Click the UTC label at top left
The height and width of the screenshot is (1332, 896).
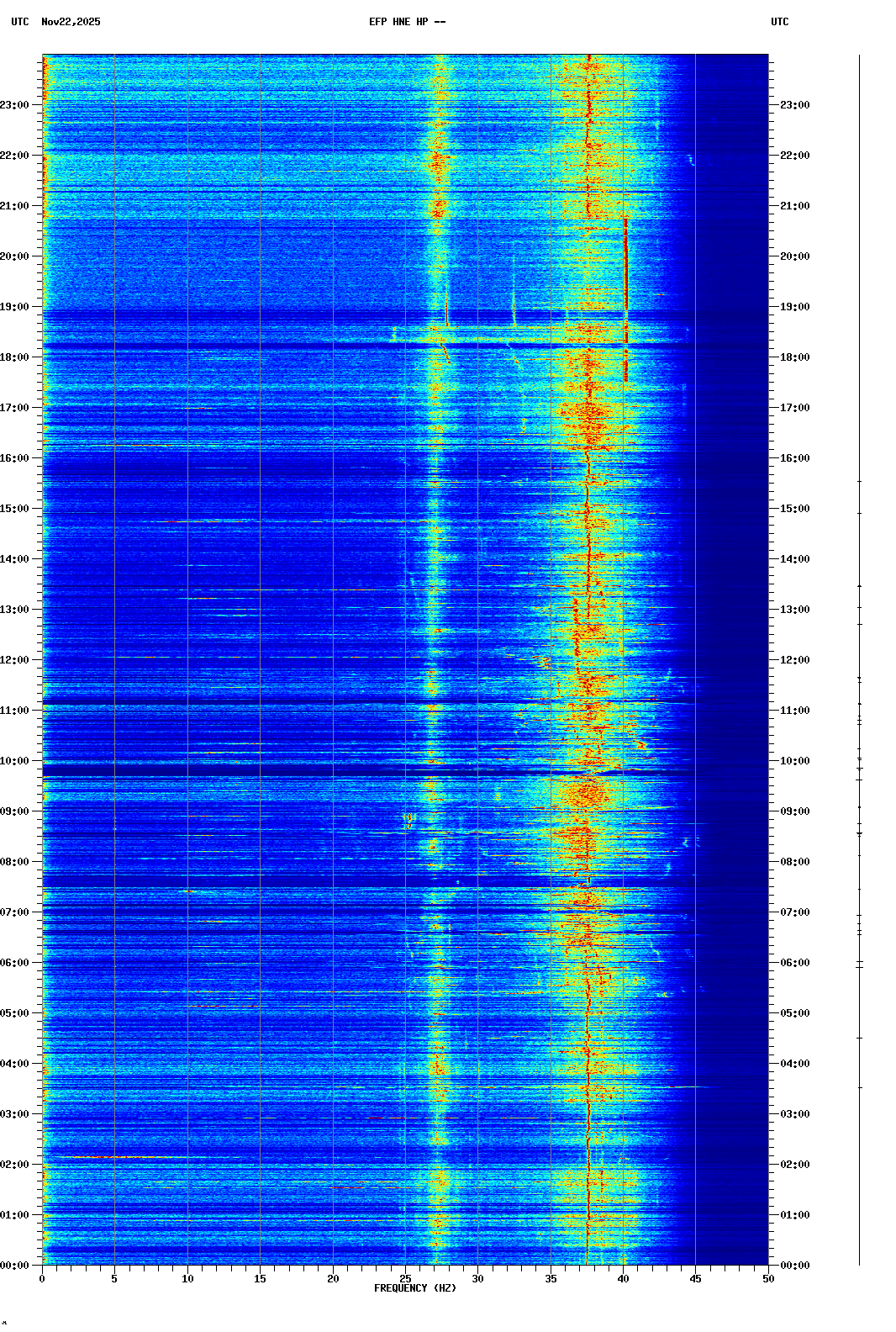[x=20, y=22]
